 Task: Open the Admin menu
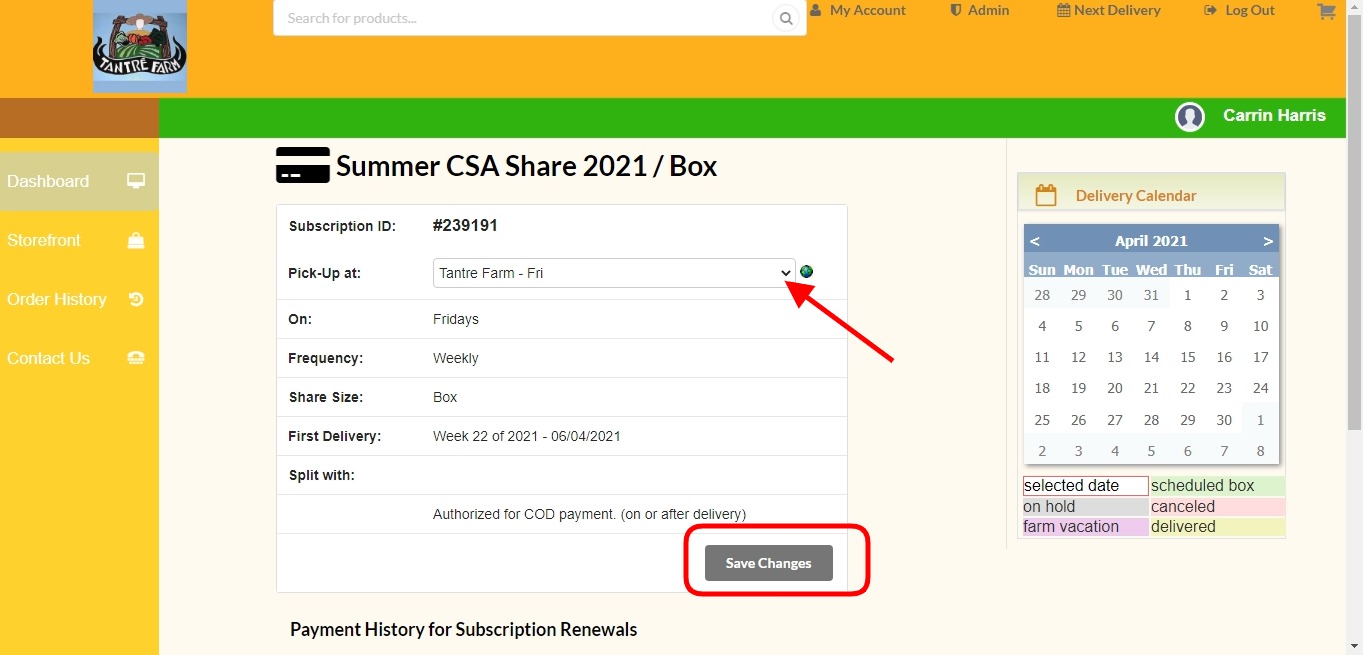979,10
